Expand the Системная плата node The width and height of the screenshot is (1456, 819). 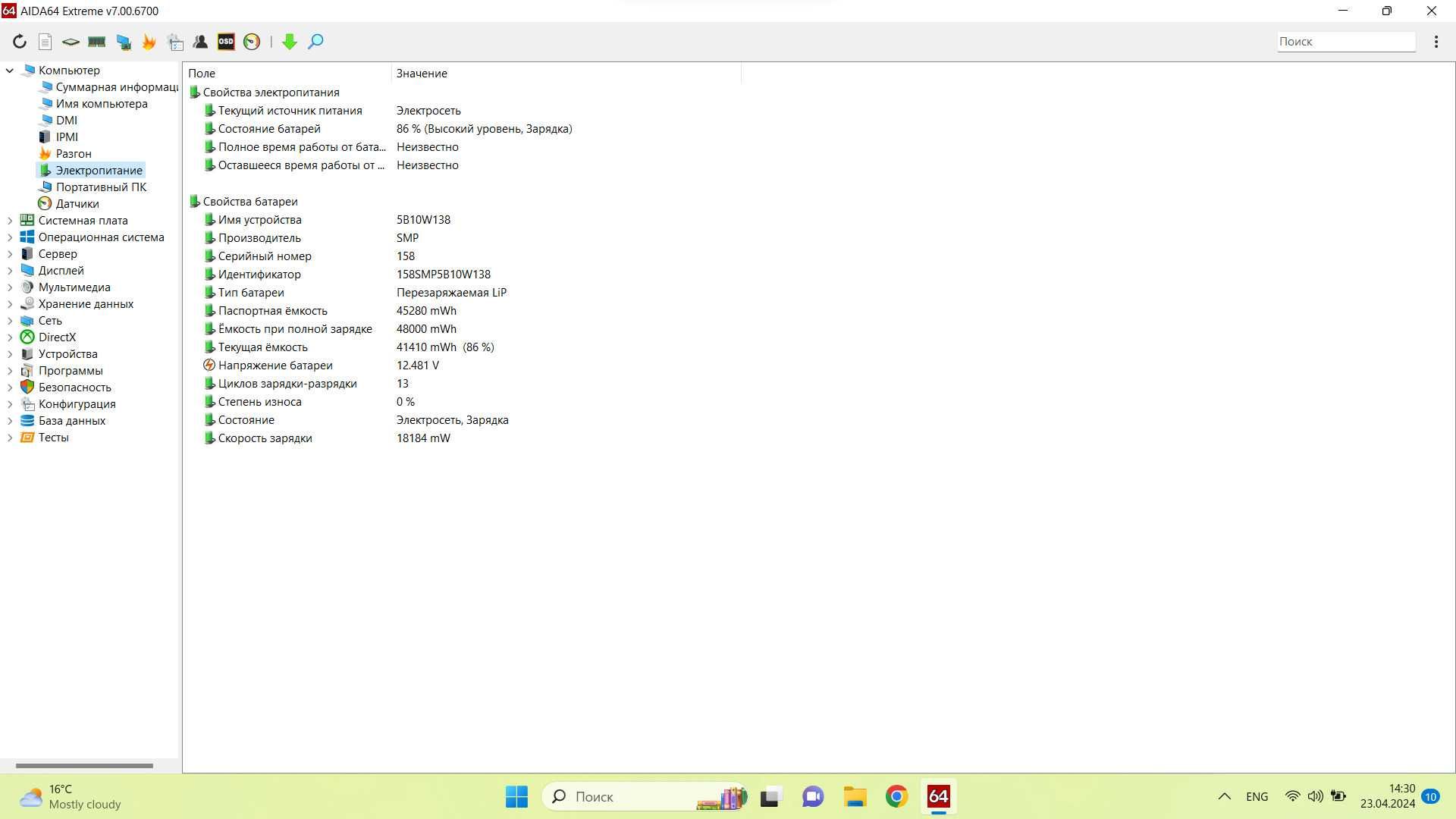click(10, 221)
